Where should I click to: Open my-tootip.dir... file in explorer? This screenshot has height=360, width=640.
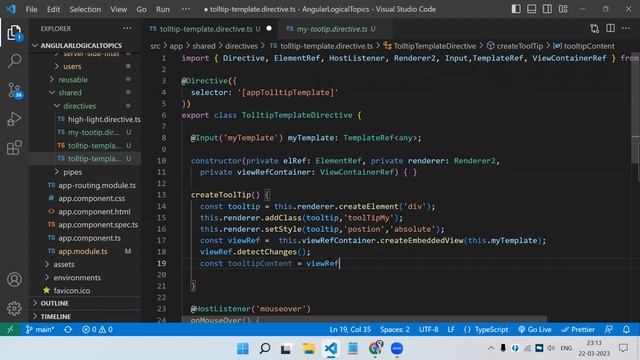(93, 132)
